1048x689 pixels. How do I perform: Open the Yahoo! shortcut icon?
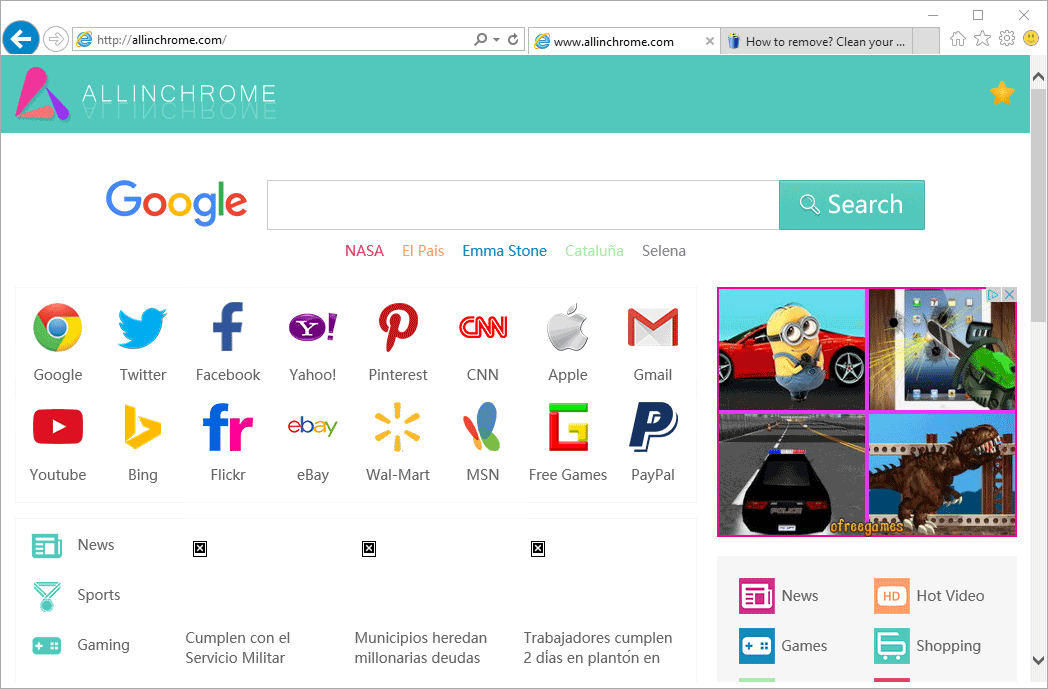[x=313, y=327]
